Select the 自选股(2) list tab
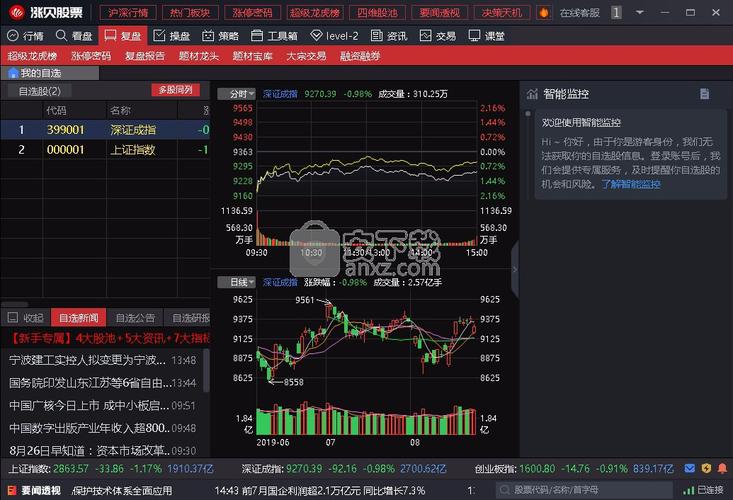 click(40, 91)
